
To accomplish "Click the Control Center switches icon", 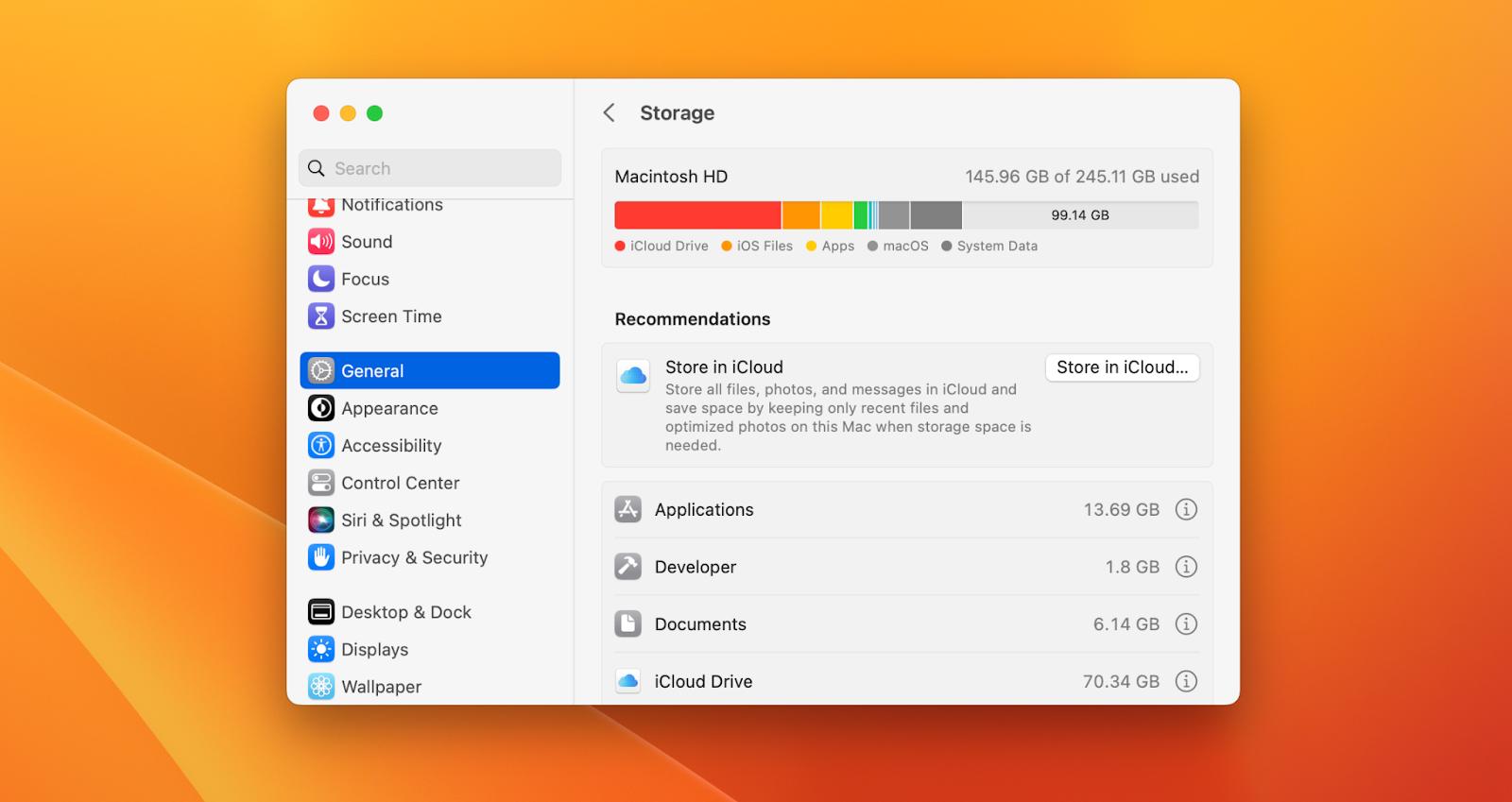I will click(x=321, y=483).
